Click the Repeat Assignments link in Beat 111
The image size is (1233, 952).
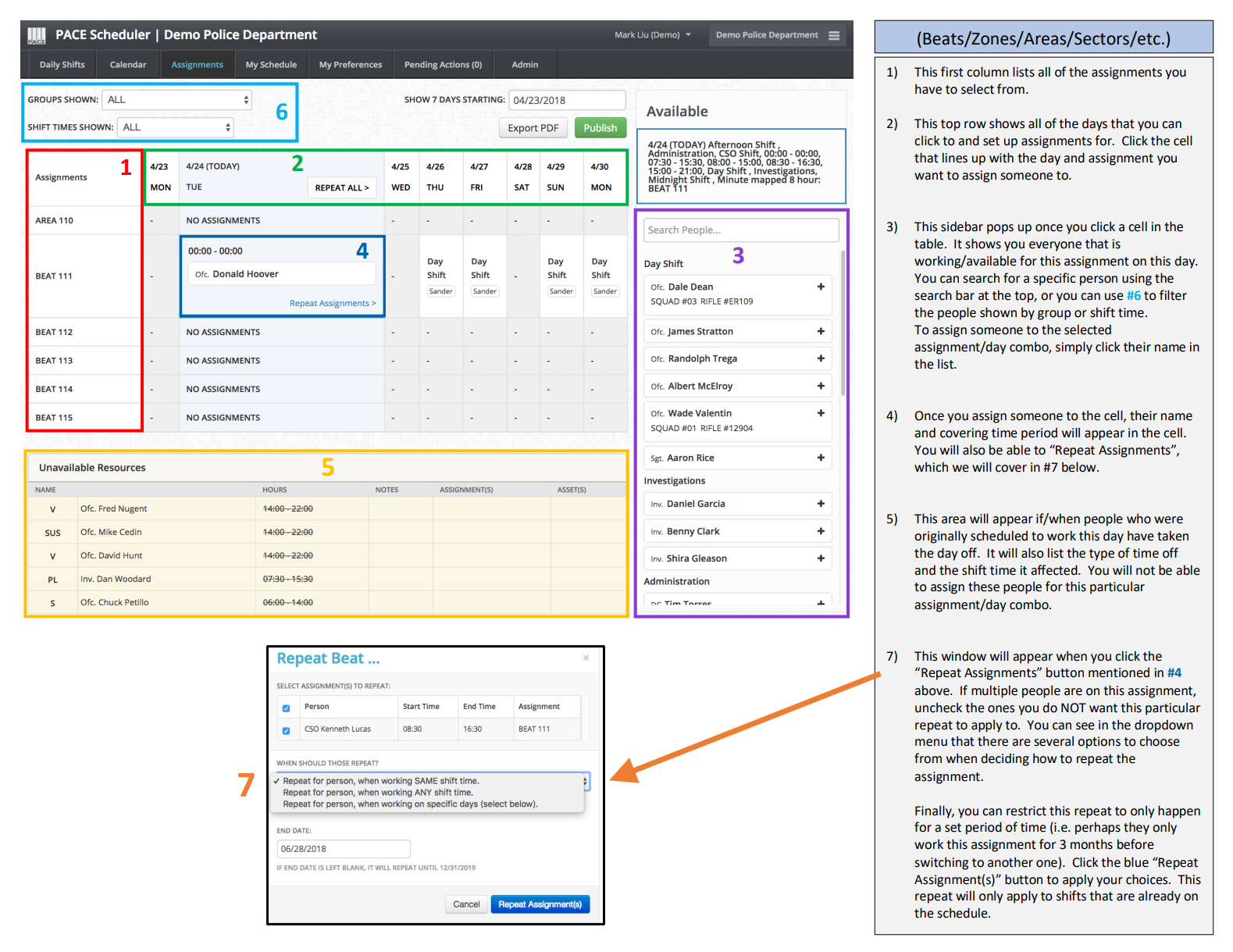point(333,304)
